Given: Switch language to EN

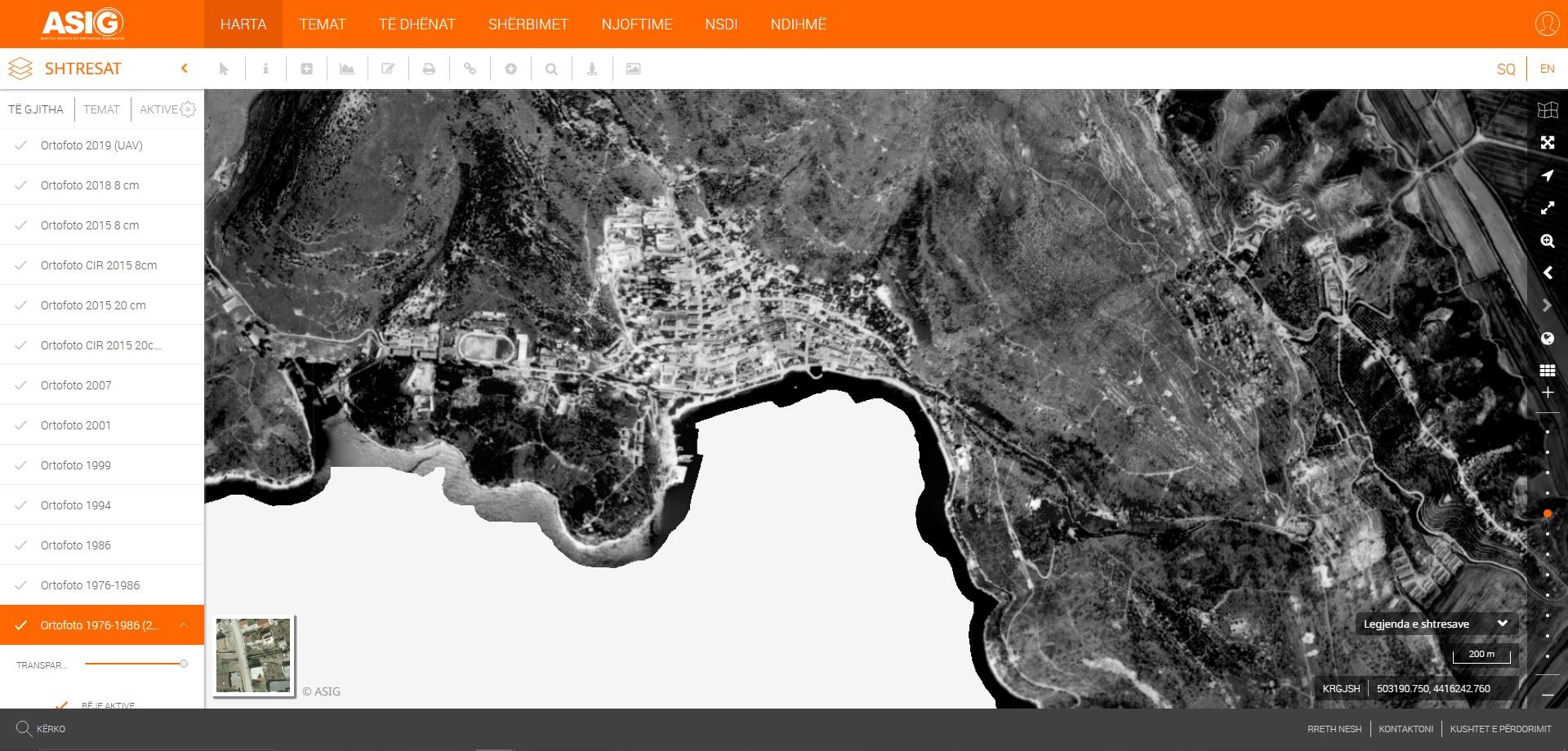Looking at the screenshot, I should coord(1547,69).
